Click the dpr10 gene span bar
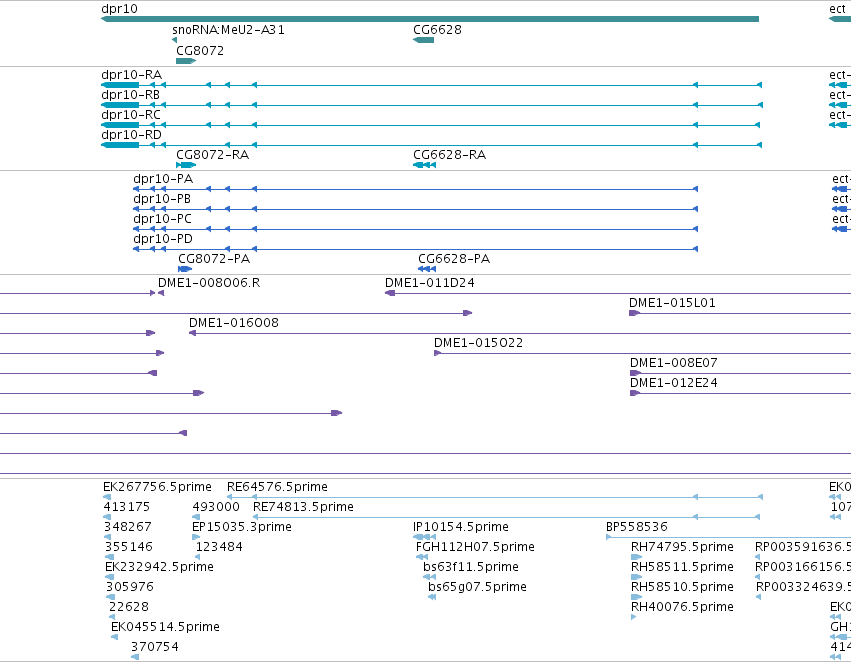851x662 pixels. click(x=430, y=19)
